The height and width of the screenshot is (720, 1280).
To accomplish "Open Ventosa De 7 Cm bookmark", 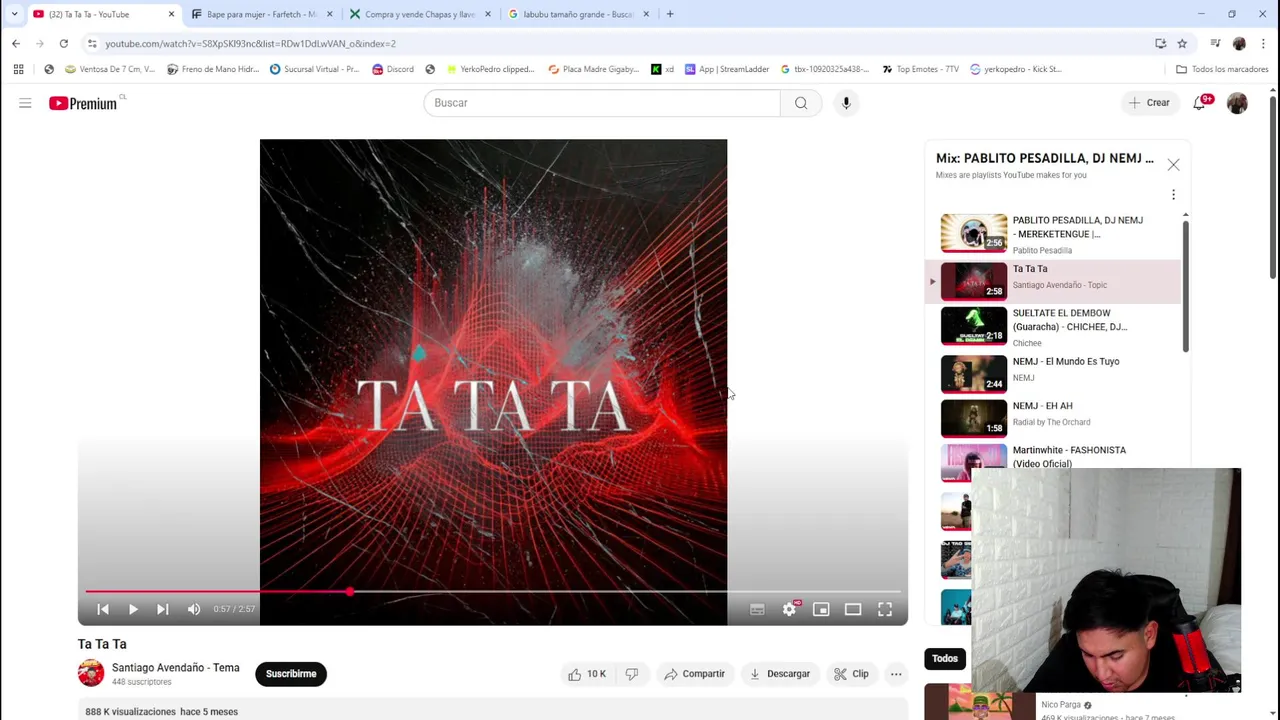I will (110, 69).
